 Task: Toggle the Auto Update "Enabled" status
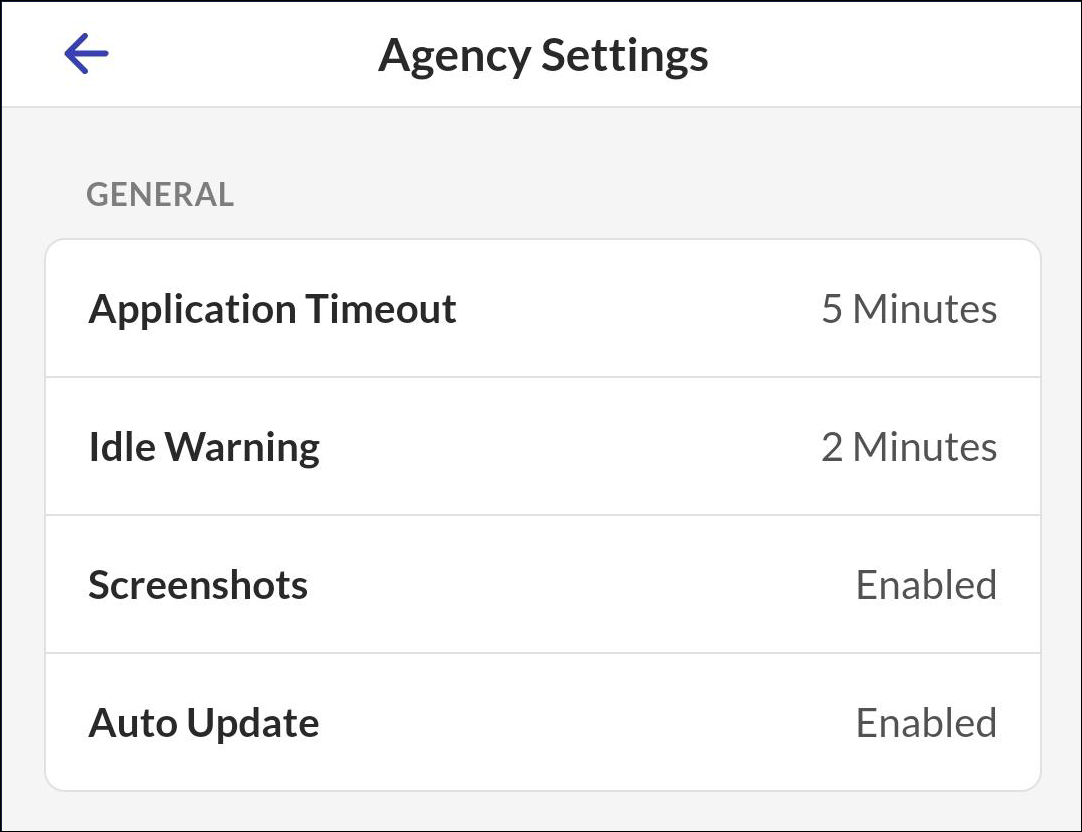(x=926, y=723)
